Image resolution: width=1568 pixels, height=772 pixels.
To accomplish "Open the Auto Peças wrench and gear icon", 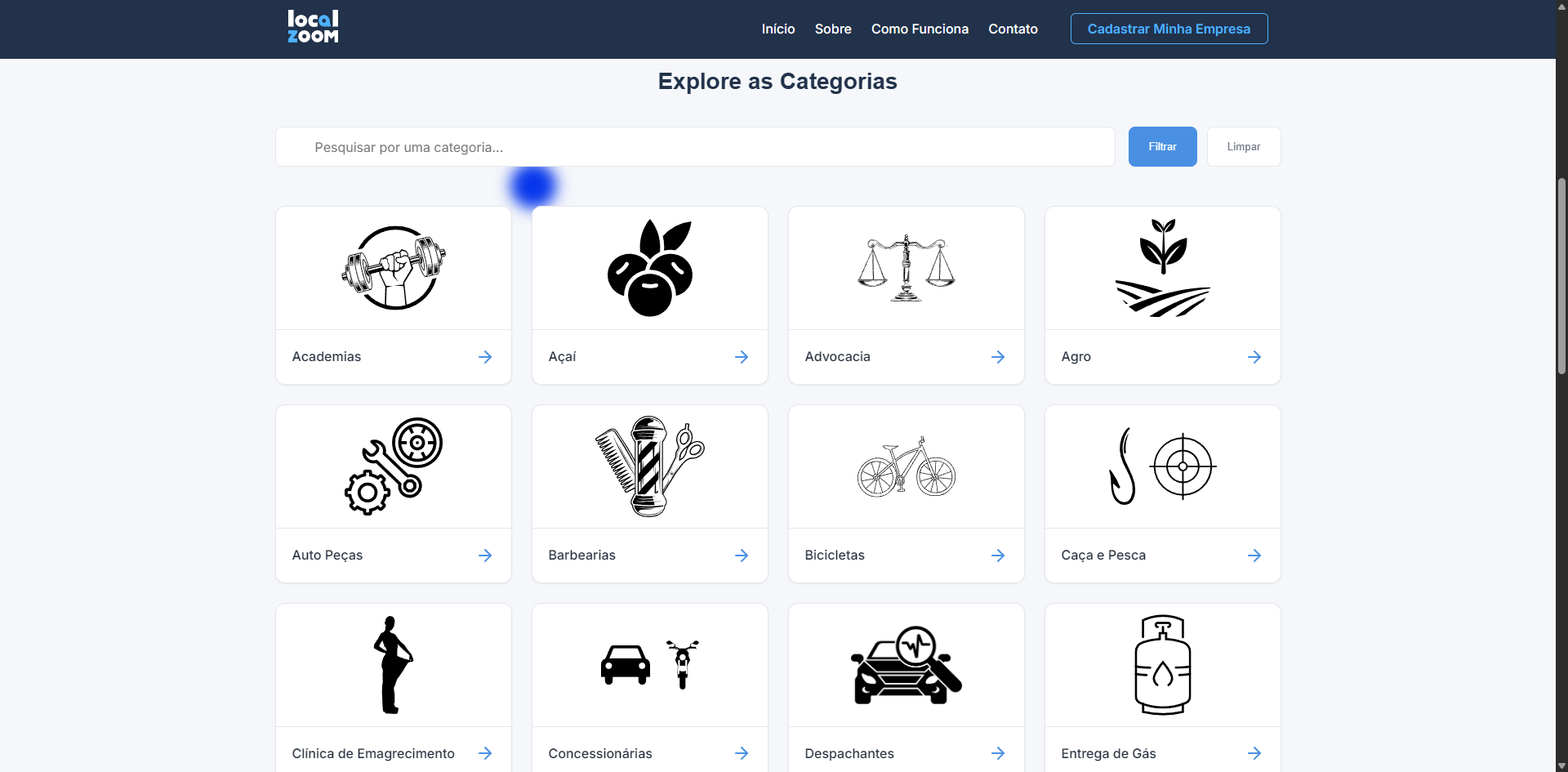I will coord(394,466).
